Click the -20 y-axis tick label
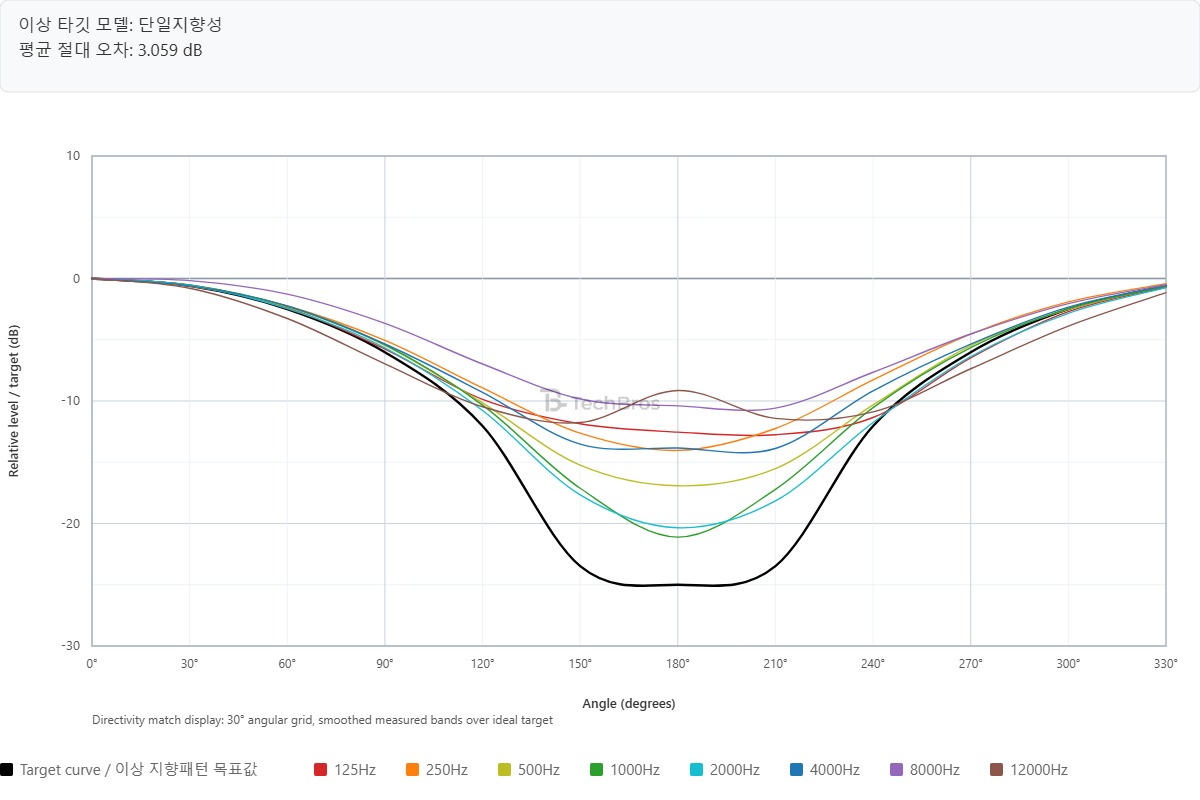Viewport: 1200px width, 800px height. coord(72,524)
